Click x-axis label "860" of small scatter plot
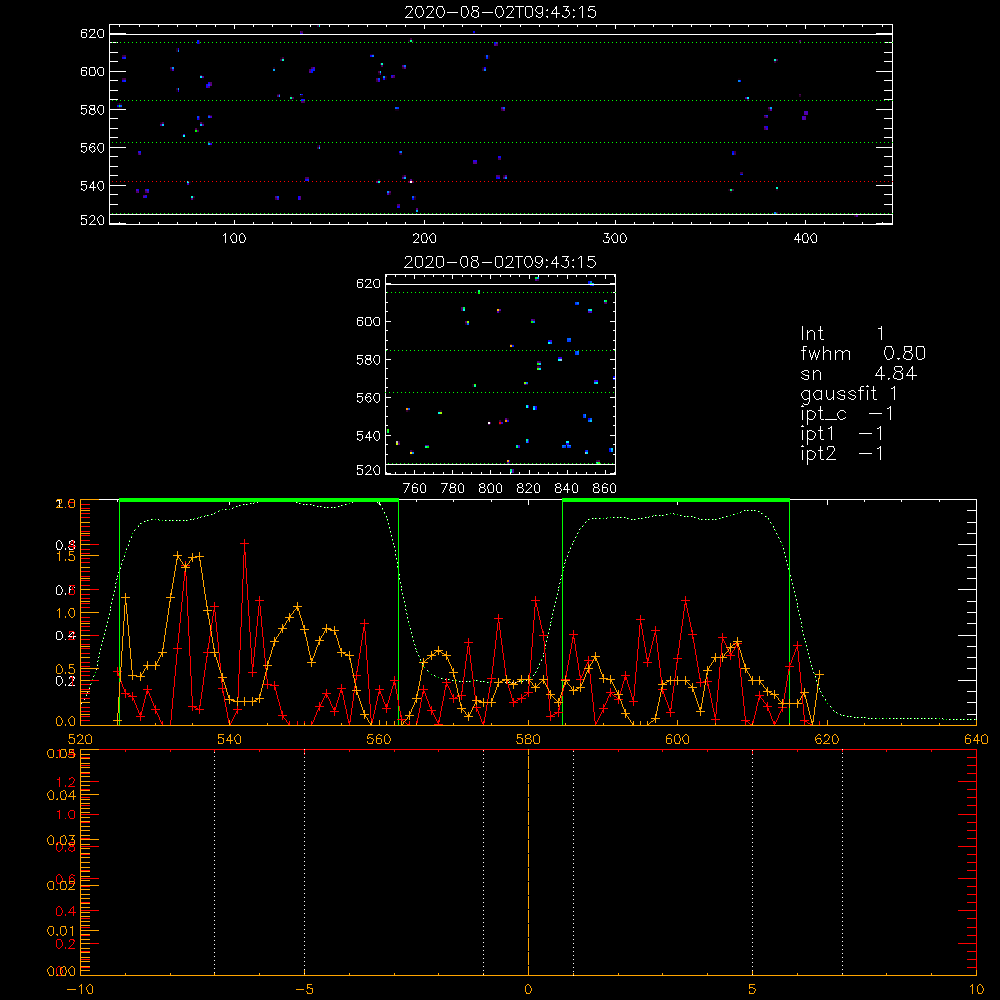The width and height of the screenshot is (1000, 1000). tap(605, 489)
